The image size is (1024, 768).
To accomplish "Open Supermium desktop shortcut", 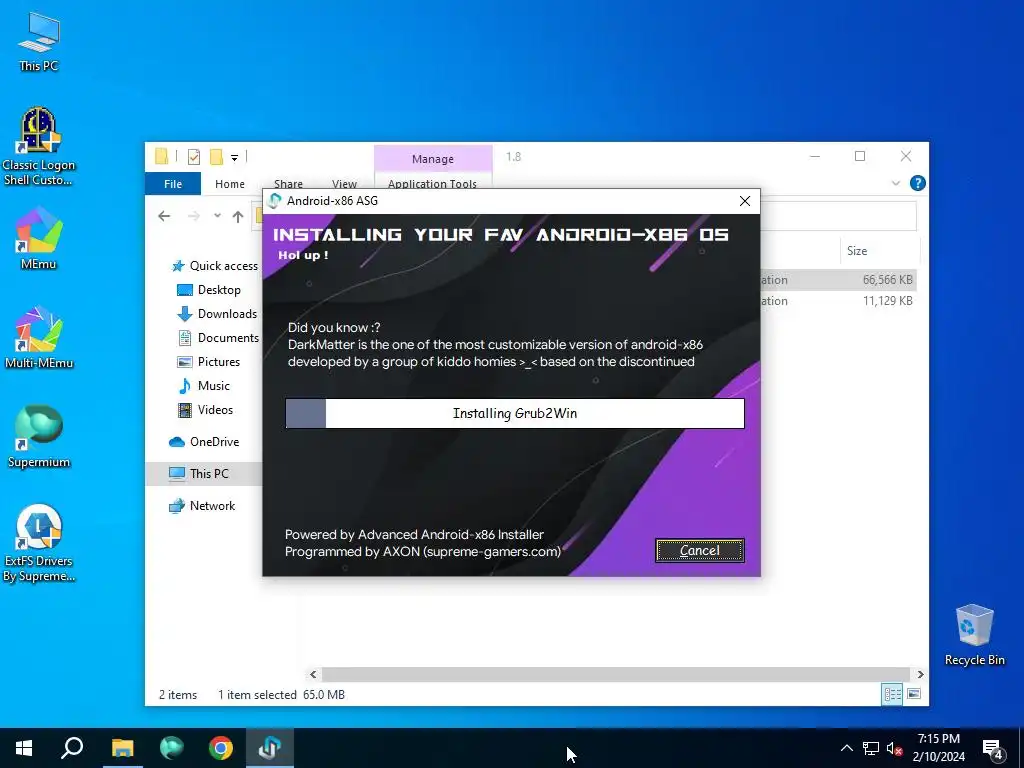I will point(39,437).
